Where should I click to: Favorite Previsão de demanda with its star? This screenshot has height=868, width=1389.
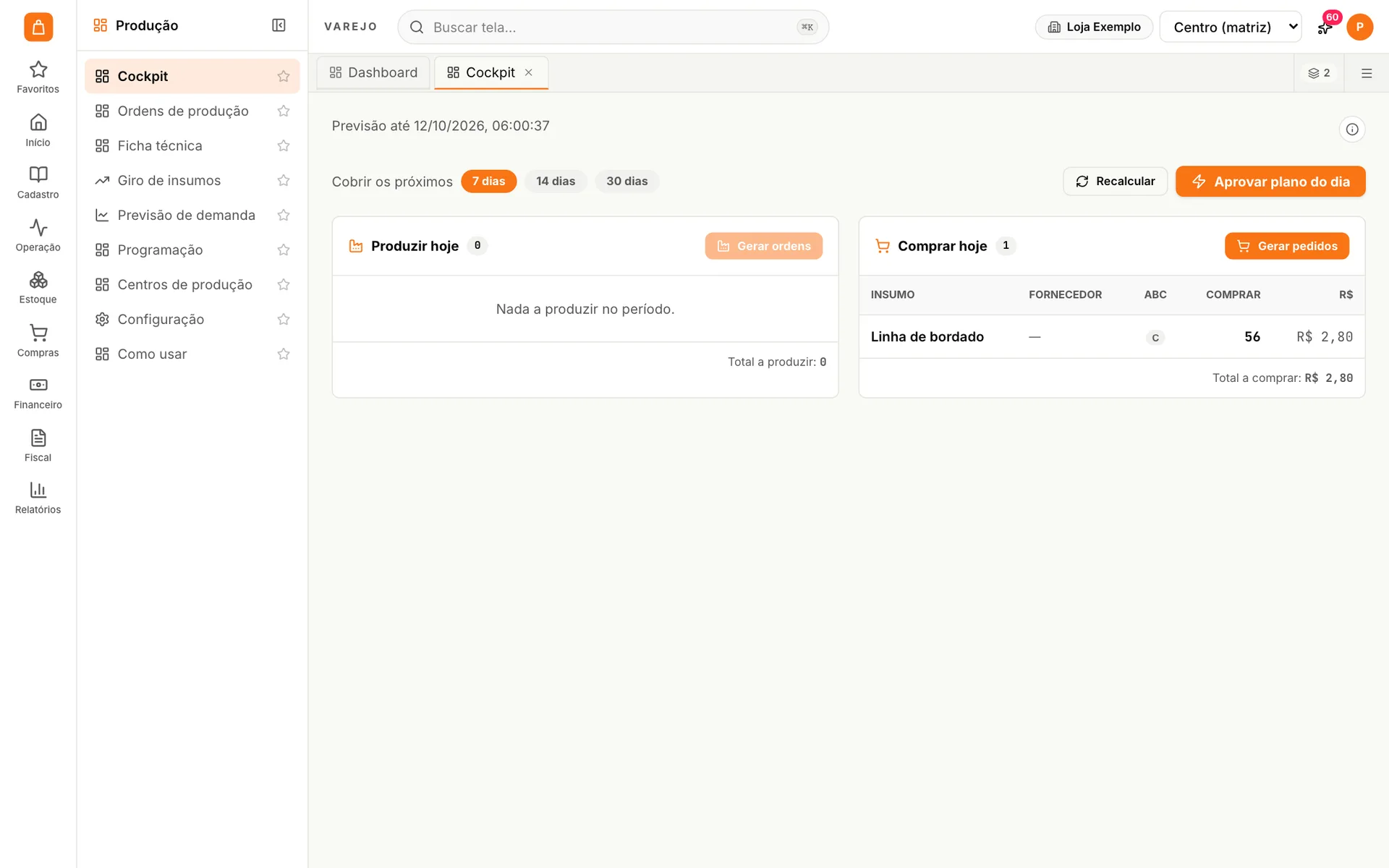284,215
